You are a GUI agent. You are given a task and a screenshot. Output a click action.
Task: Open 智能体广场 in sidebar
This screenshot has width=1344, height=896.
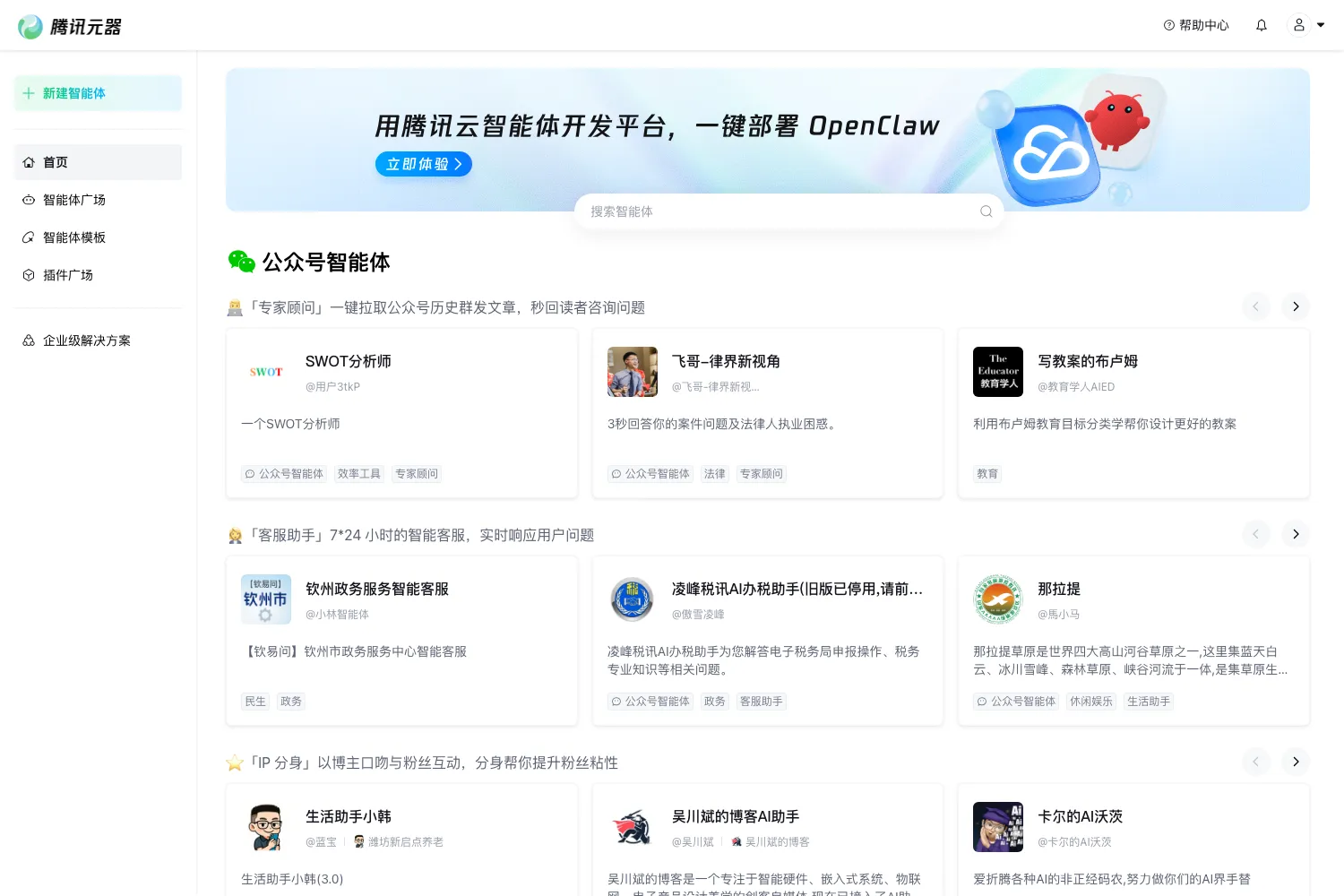(x=98, y=200)
